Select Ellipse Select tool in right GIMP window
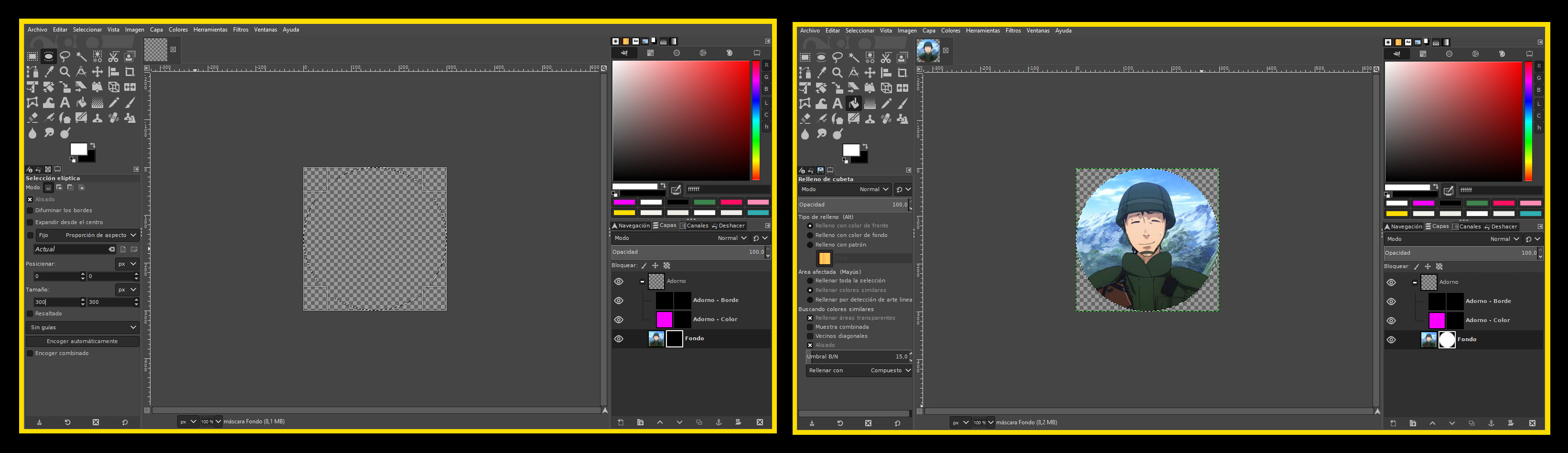 821,57
